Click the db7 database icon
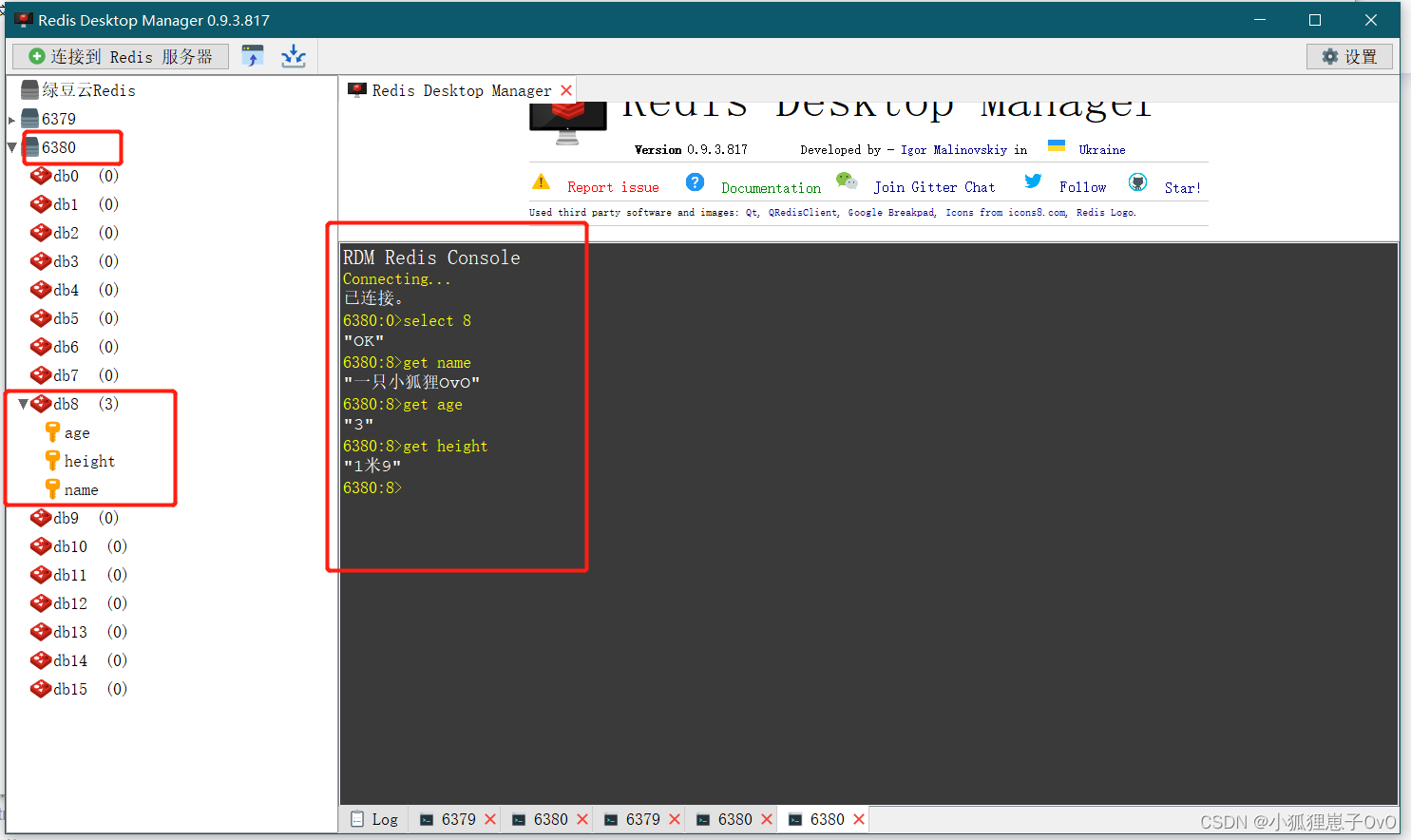1411x840 pixels. tap(41, 375)
